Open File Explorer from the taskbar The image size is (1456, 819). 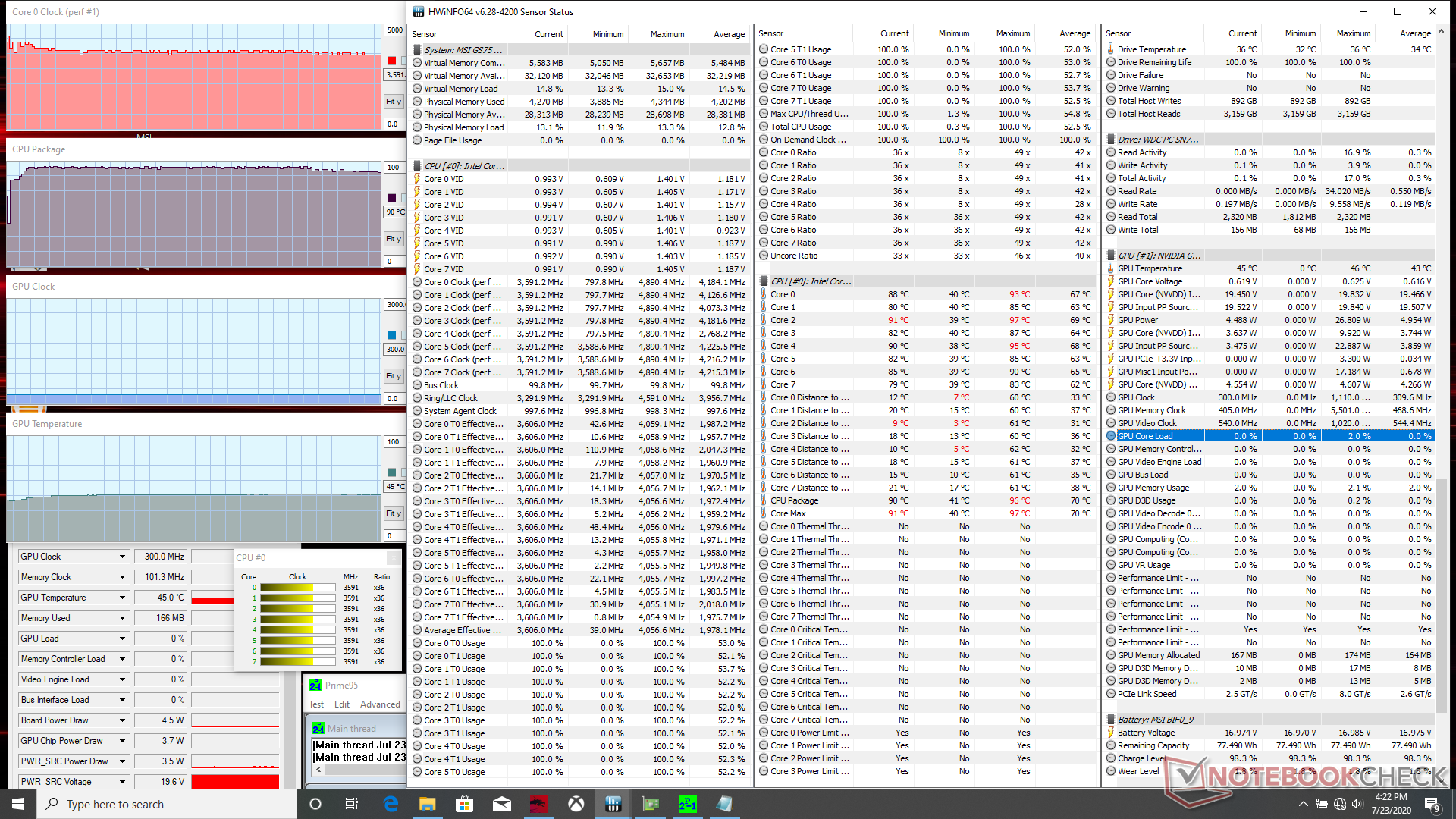coord(428,804)
